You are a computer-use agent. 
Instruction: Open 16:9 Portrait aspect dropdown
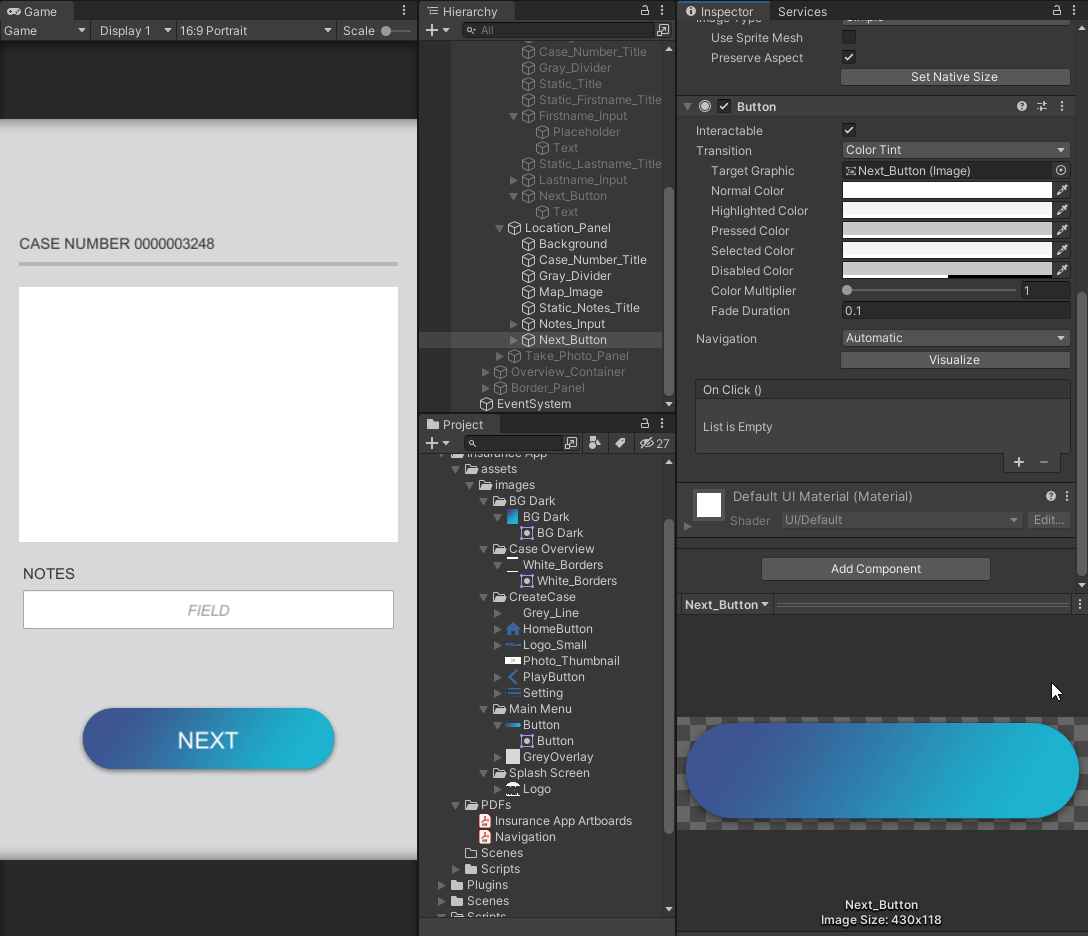pos(255,31)
